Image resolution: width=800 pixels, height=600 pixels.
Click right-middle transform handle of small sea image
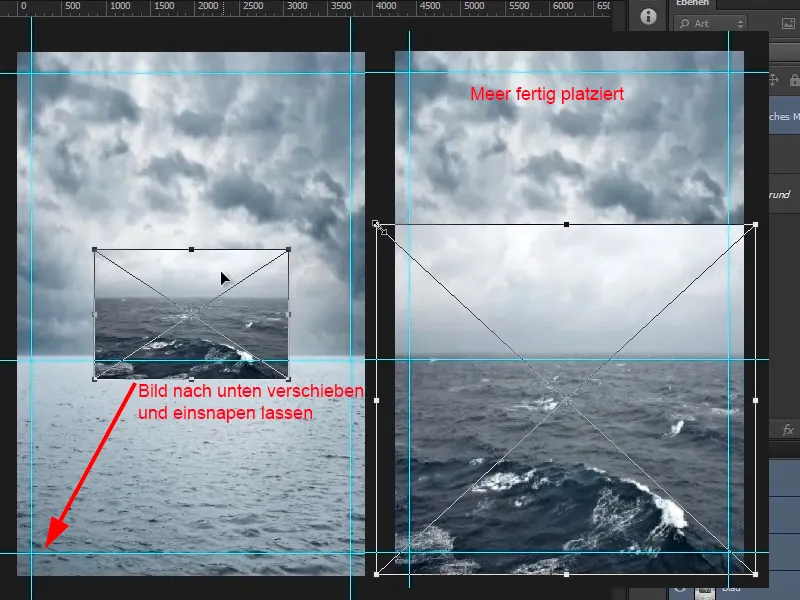[289, 314]
